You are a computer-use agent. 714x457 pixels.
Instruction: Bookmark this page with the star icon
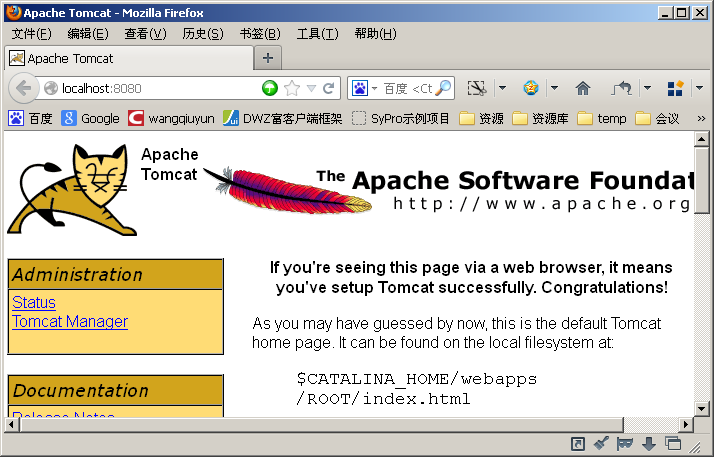291,88
